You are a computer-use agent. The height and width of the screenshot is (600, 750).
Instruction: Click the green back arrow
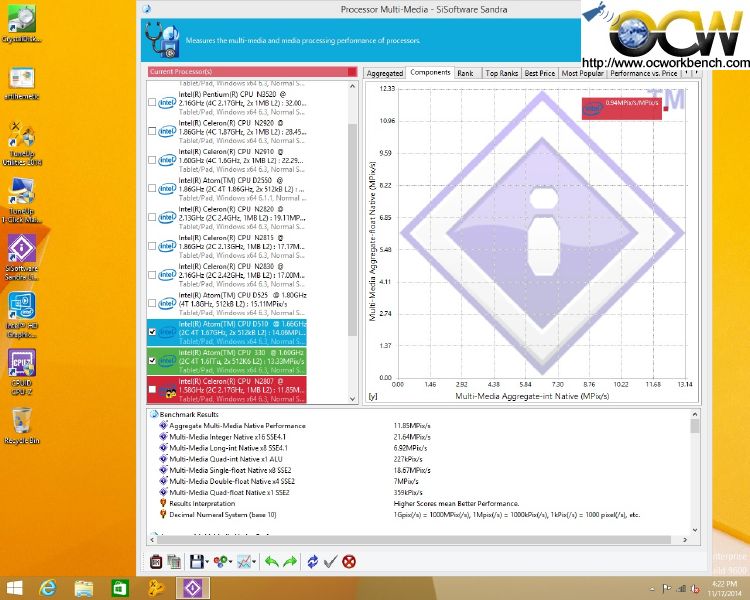272,561
